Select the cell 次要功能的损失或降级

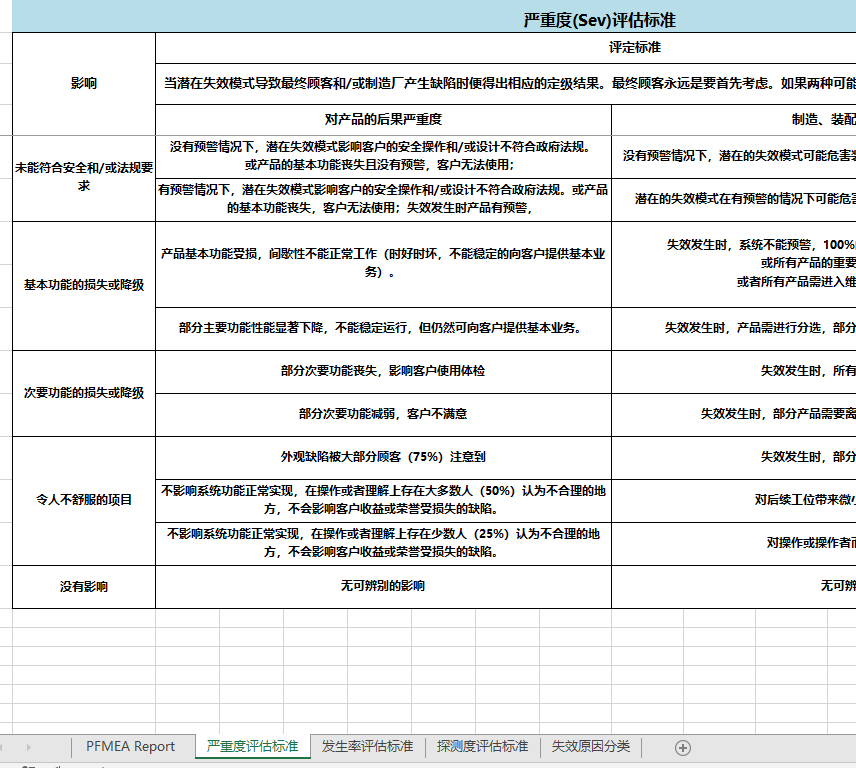pos(82,392)
